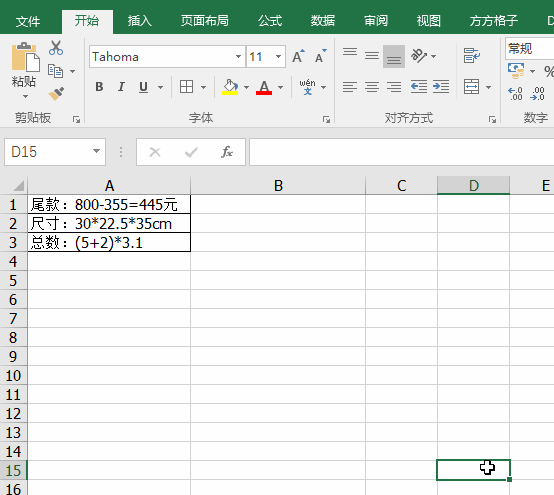Click the cancel X in formula bar
554x495 pixels.
click(155, 152)
